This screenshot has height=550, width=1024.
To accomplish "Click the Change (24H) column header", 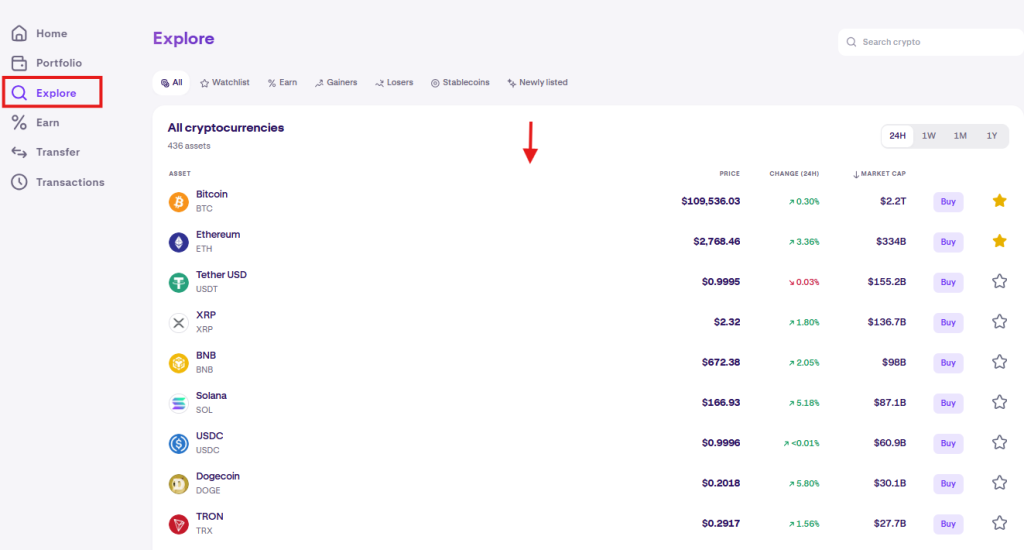I will point(794,174).
